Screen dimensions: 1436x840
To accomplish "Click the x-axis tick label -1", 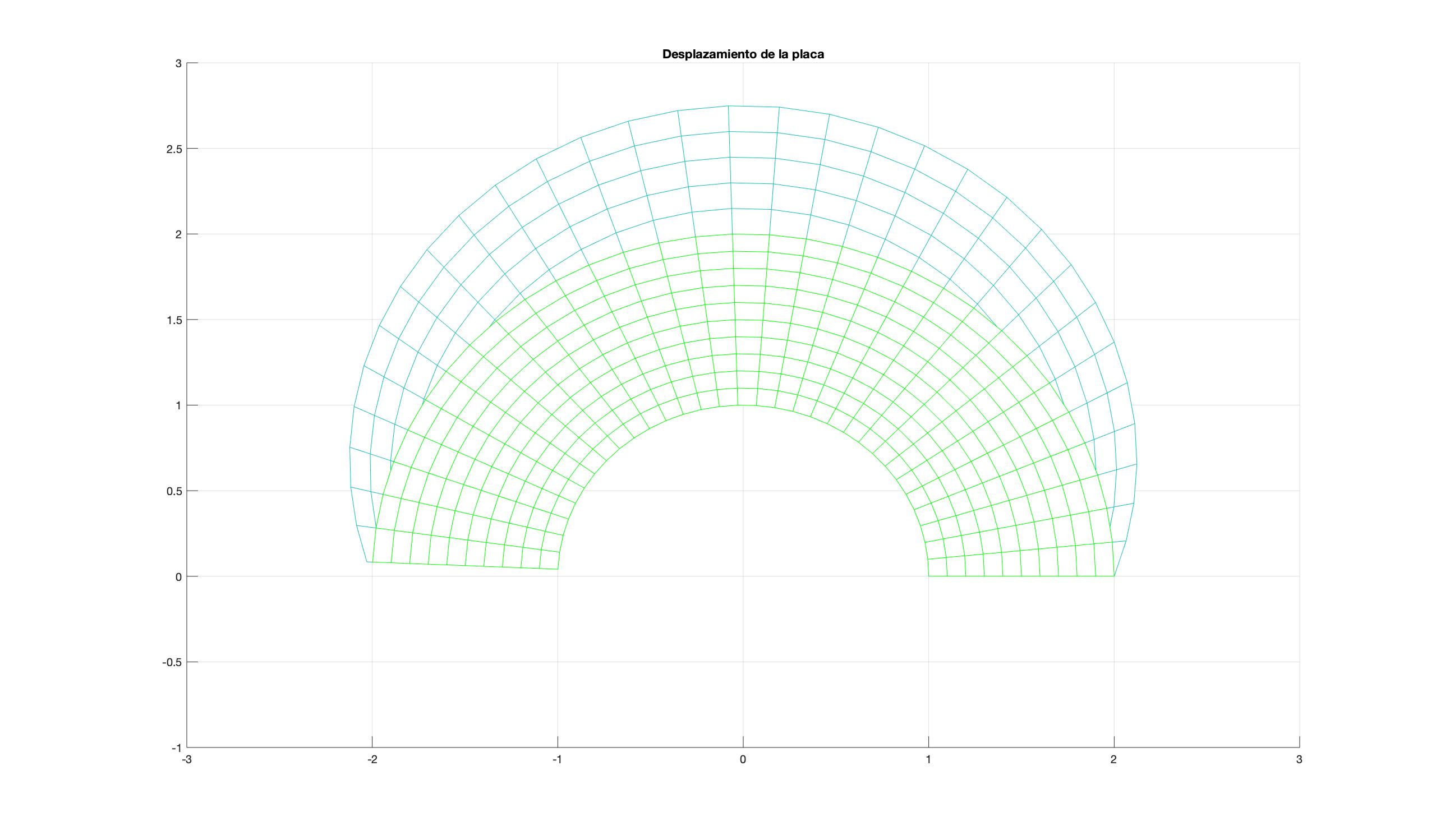I will tap(557, 760).
